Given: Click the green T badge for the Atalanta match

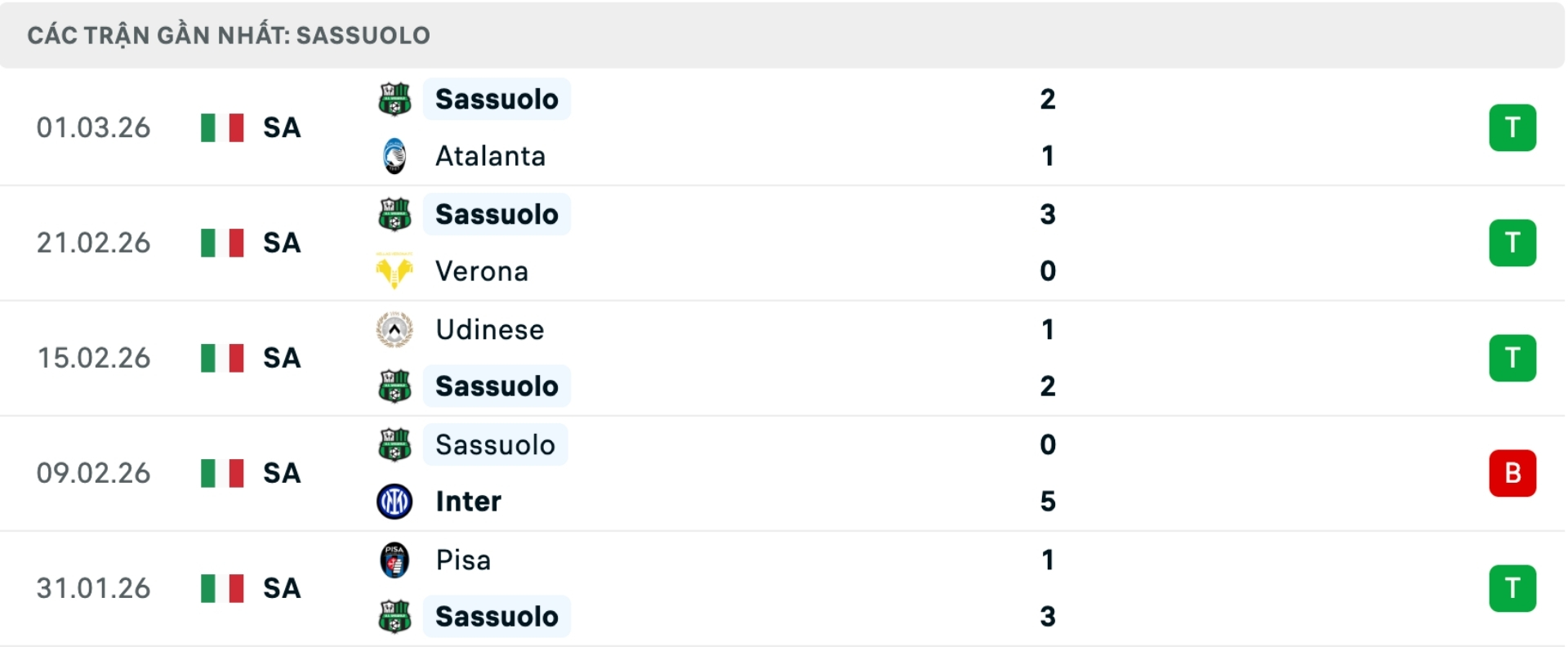Looking at the screenshot, I should pyautogui.click(x=1514, y=127).
